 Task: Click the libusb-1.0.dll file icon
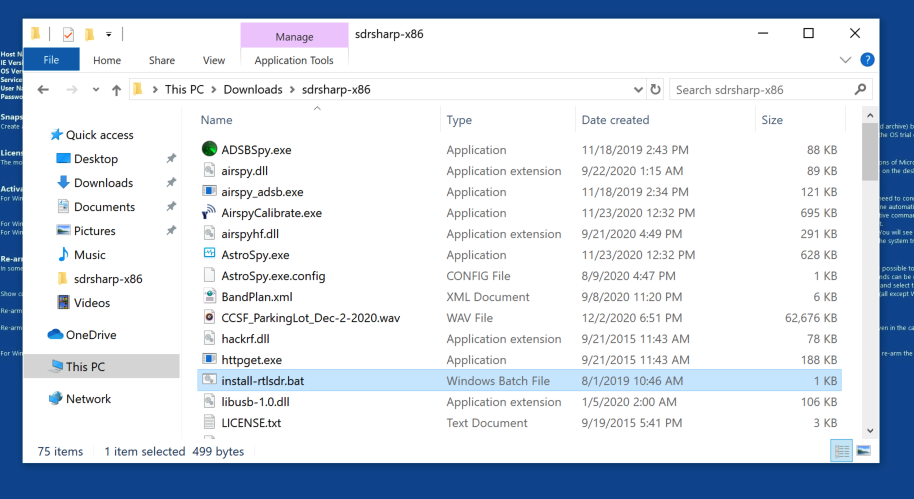click(x=209, y=401)
